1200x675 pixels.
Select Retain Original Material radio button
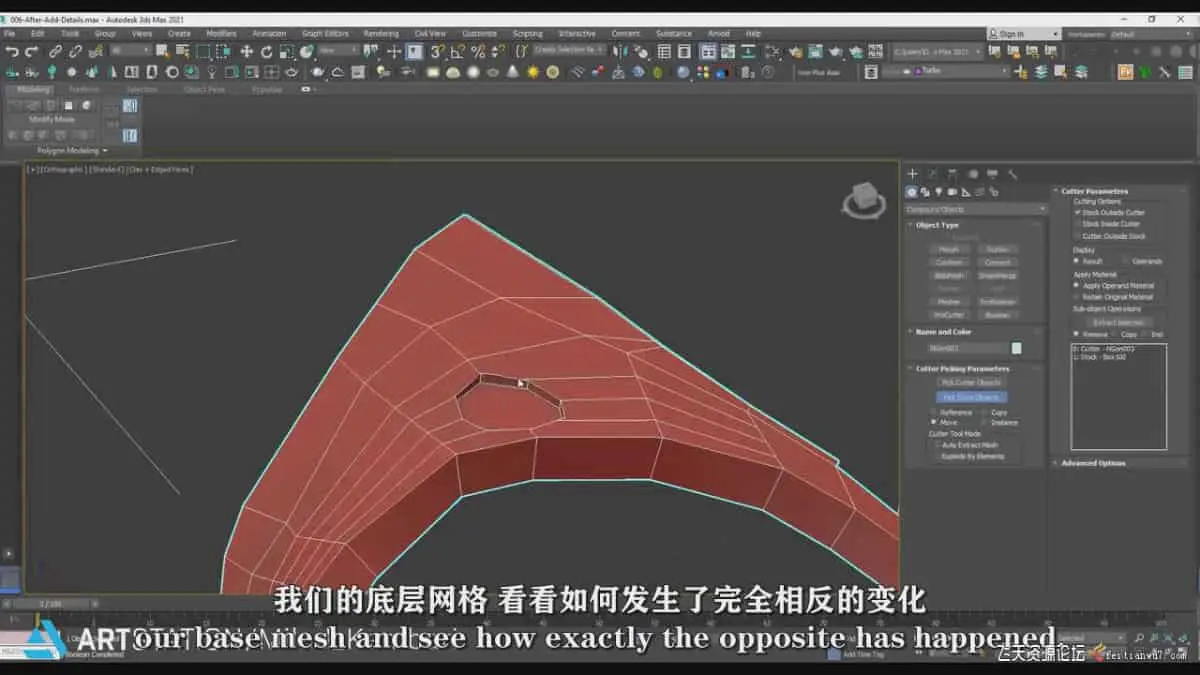point(1113,297)
